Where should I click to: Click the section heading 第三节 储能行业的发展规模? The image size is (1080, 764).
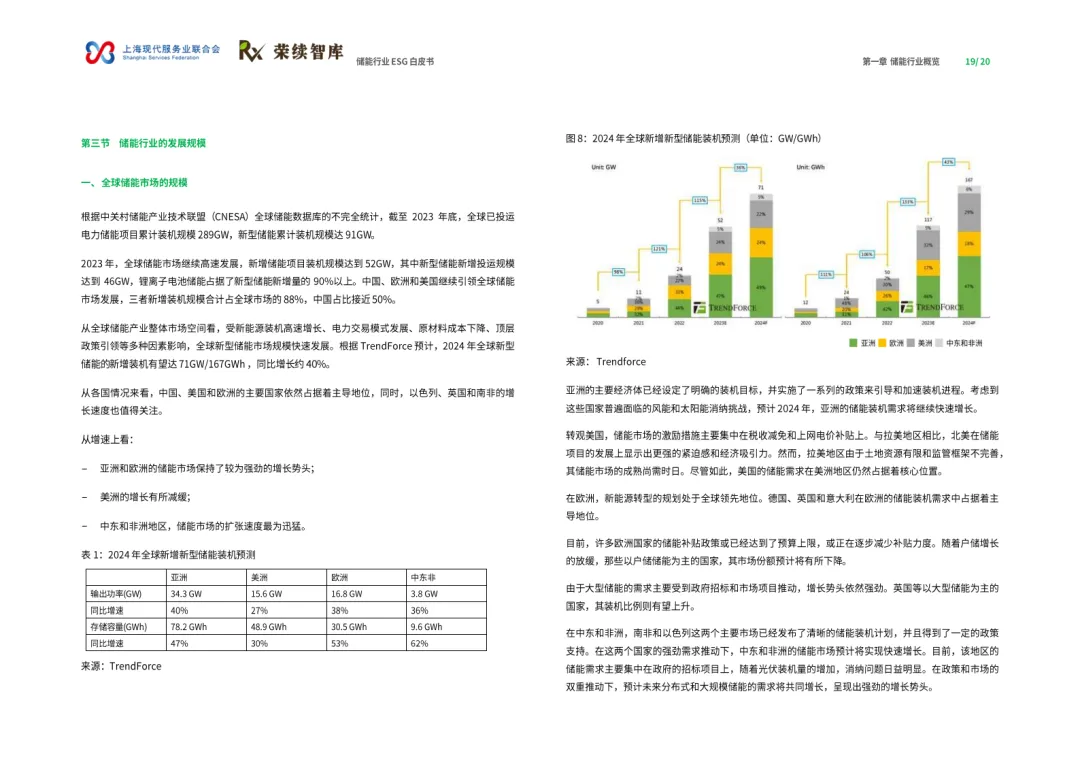143,143
